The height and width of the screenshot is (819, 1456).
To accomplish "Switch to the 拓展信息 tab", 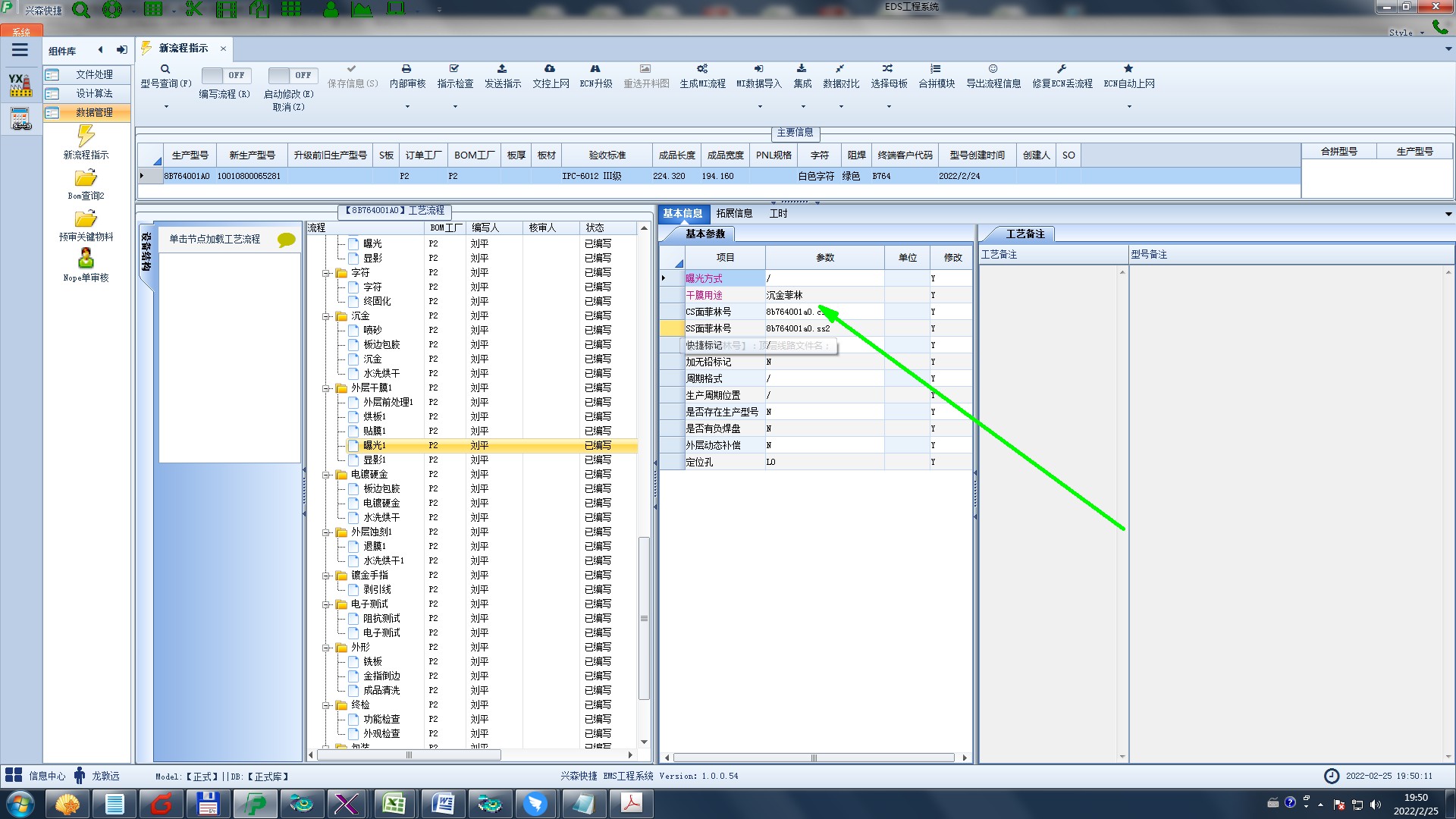I will point(734,214).
